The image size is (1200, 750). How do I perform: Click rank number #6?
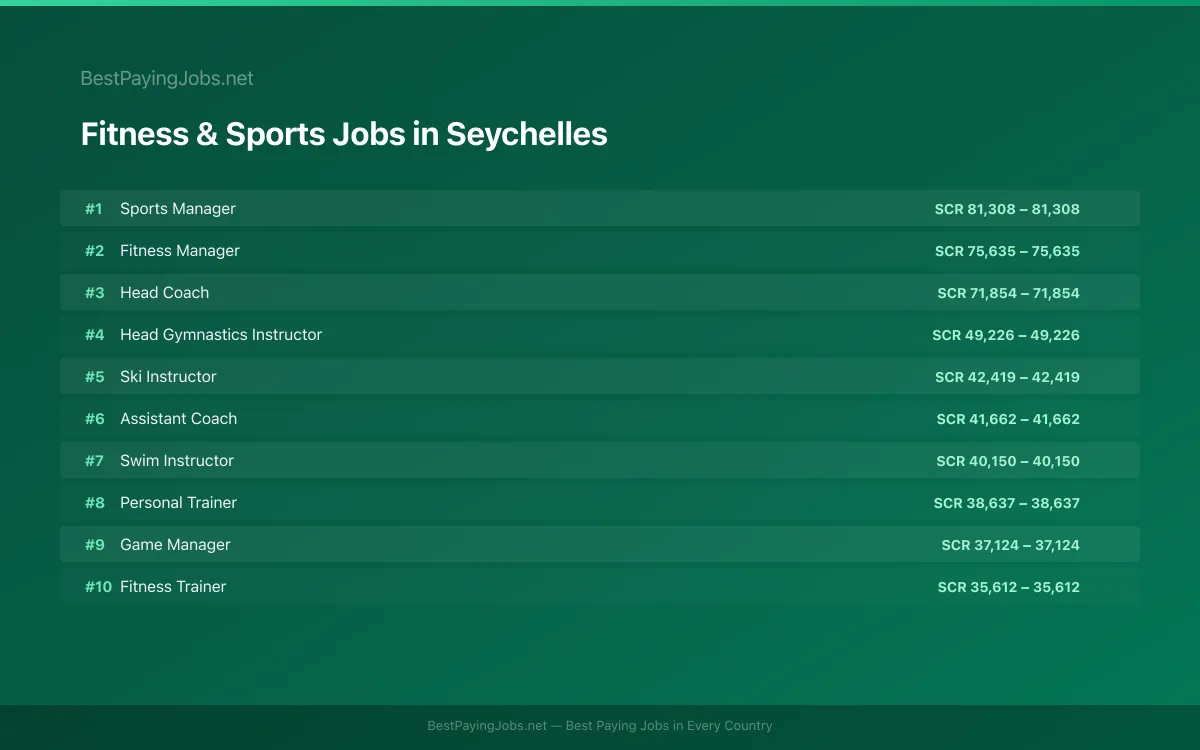(94, 419)
